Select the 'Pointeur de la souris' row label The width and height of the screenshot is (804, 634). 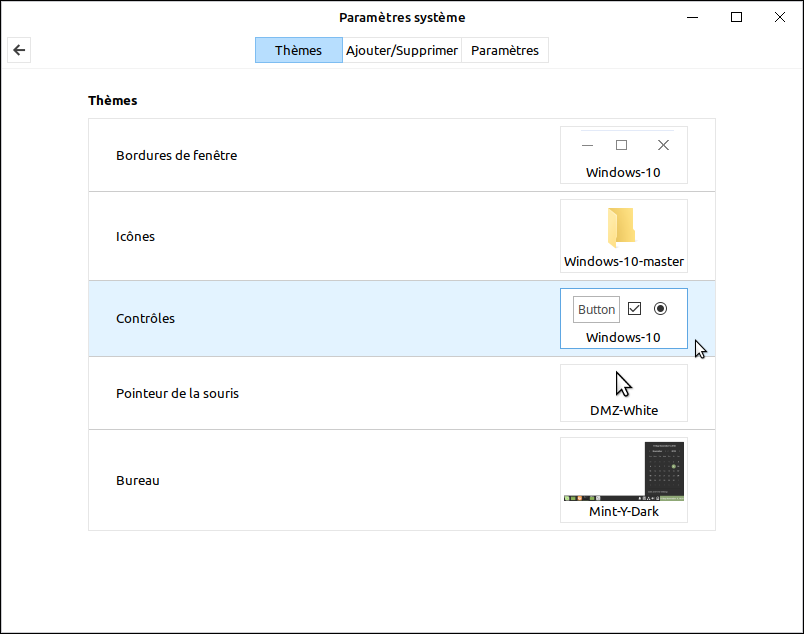point(177,394)
